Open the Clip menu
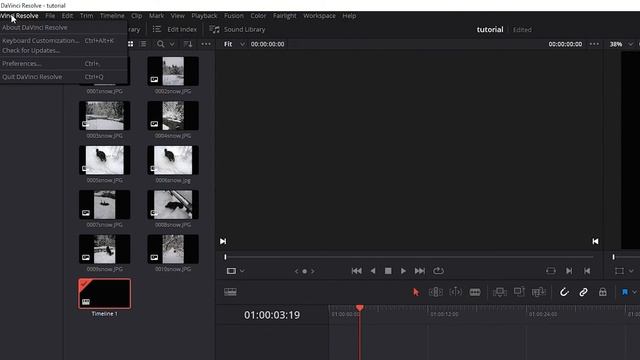Image resolution: width=640 pixels, height=360 pixels. coord(136,16)
